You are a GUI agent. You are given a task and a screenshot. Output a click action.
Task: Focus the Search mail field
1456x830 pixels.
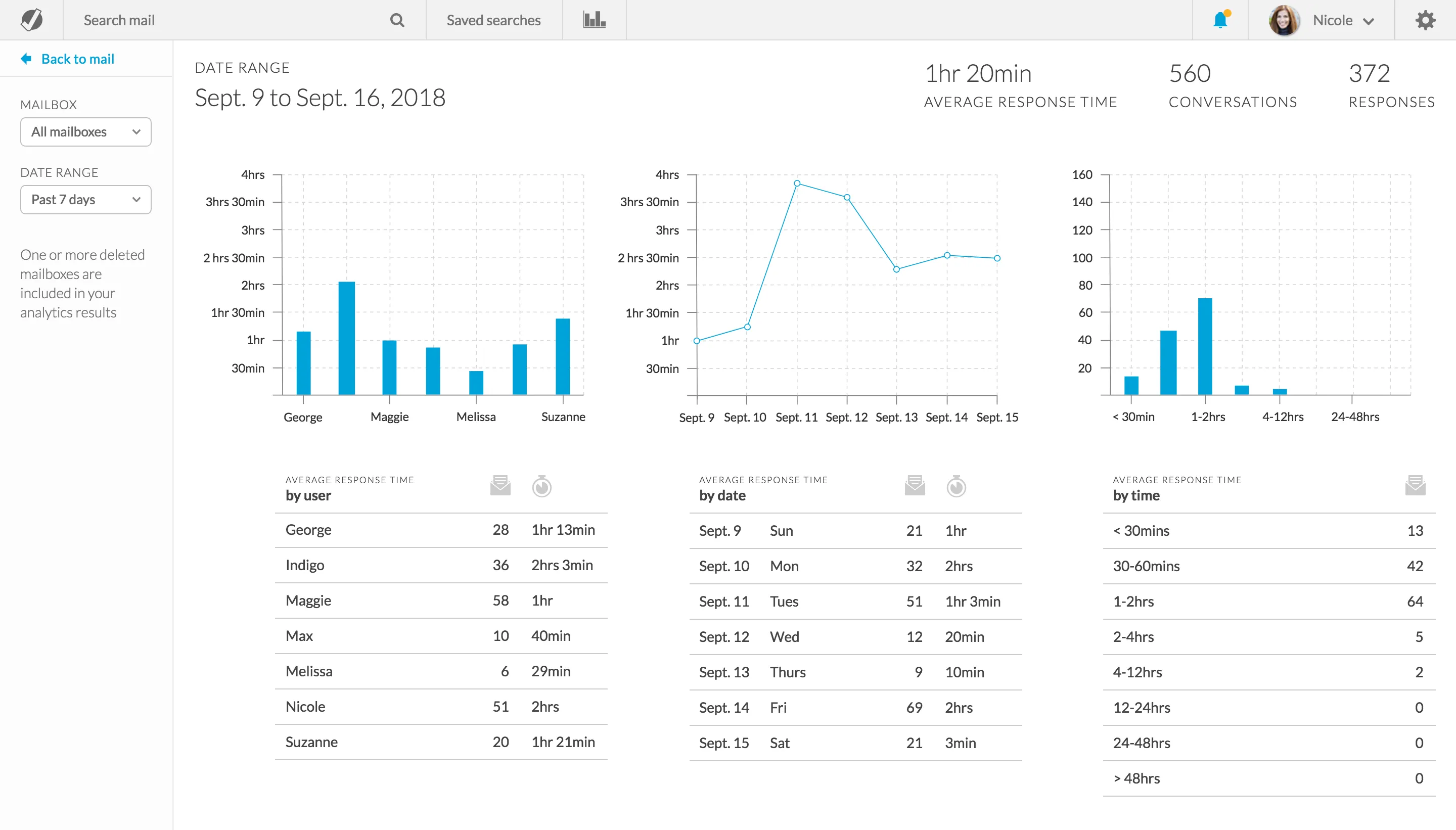point(228,21)
